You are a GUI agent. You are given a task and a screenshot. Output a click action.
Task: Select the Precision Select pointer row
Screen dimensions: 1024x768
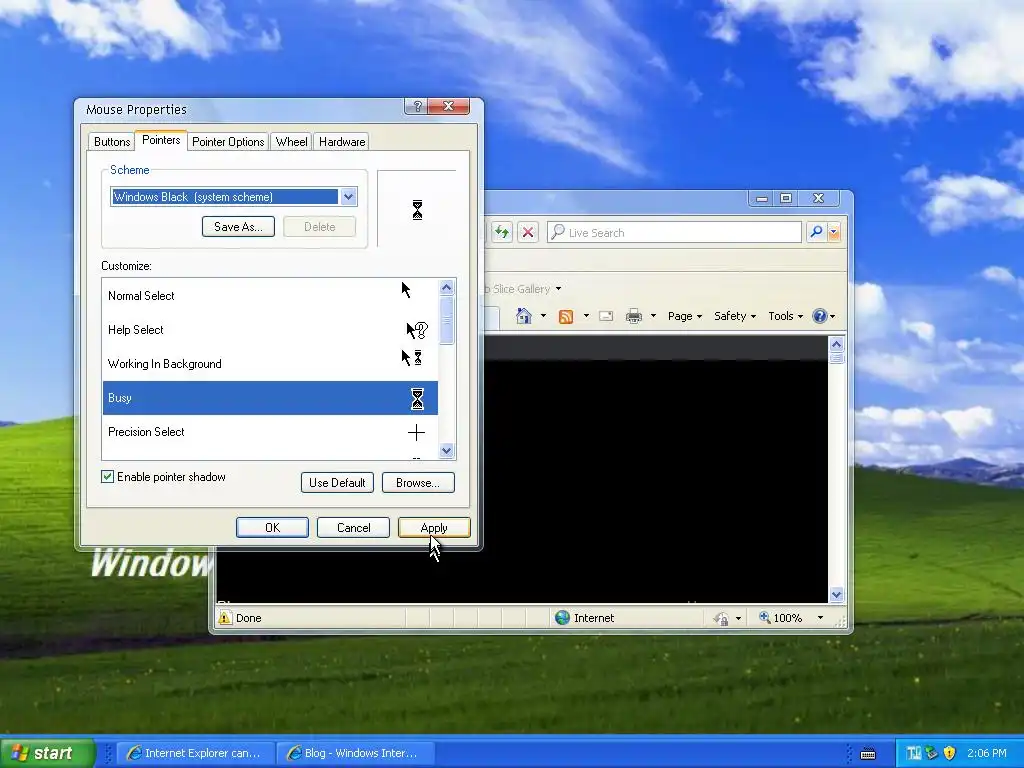click(270, 432)
